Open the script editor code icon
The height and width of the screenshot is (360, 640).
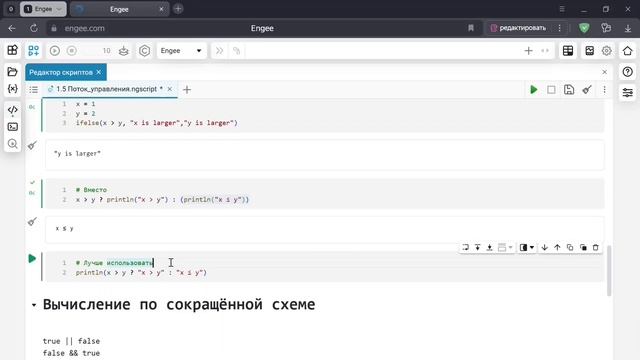click(12, 110)
